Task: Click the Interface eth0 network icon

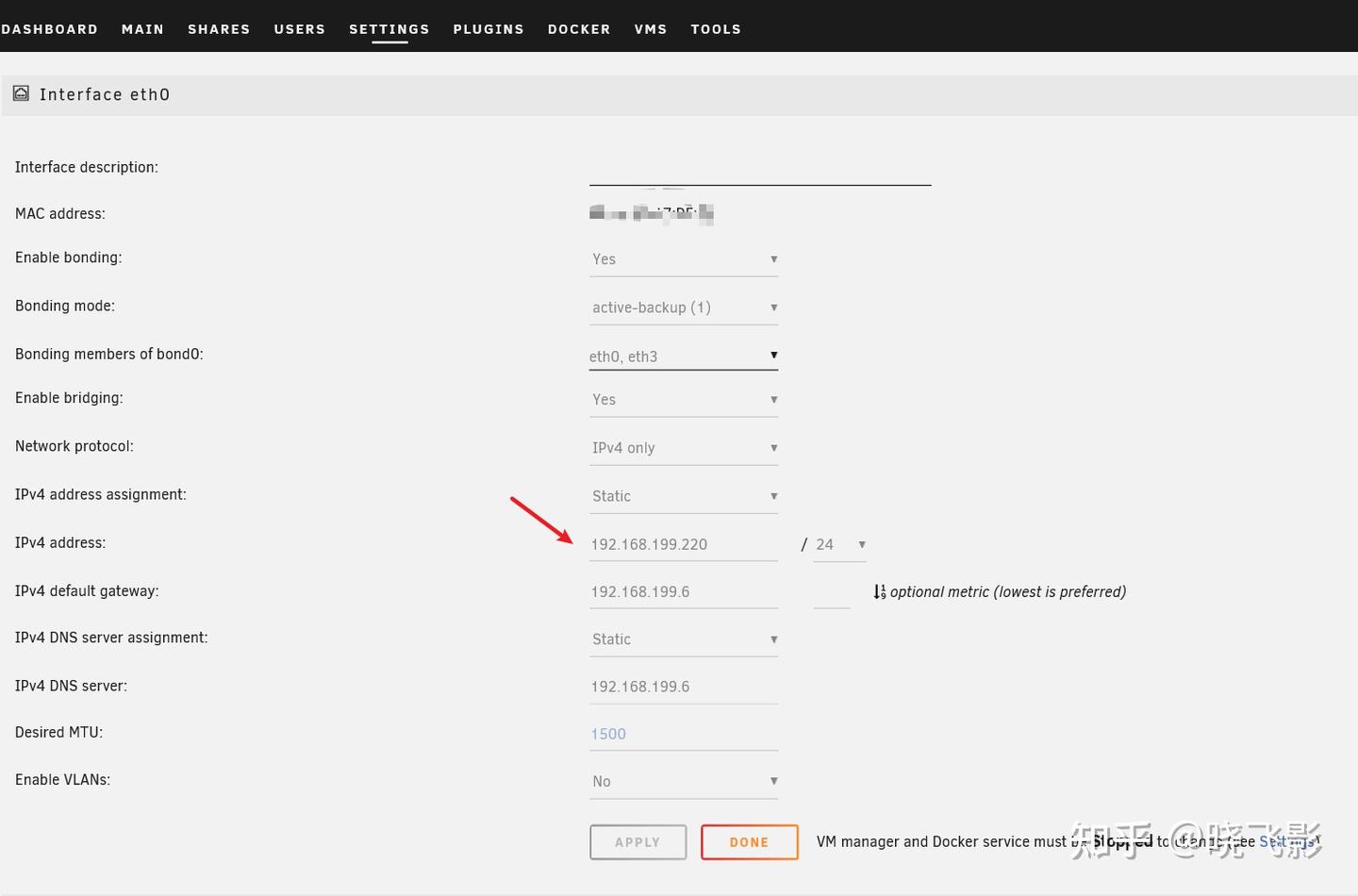Action: [x=21, y=93]
